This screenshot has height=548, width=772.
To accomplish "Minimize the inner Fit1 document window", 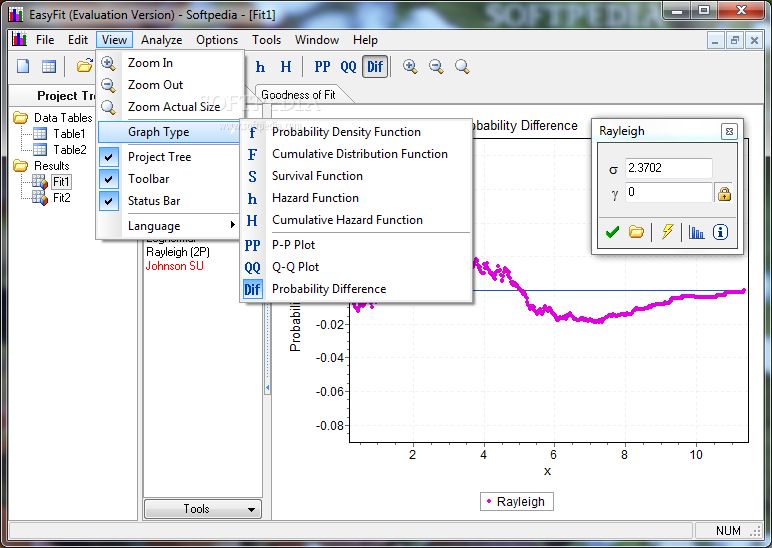I will coord(715,40).
